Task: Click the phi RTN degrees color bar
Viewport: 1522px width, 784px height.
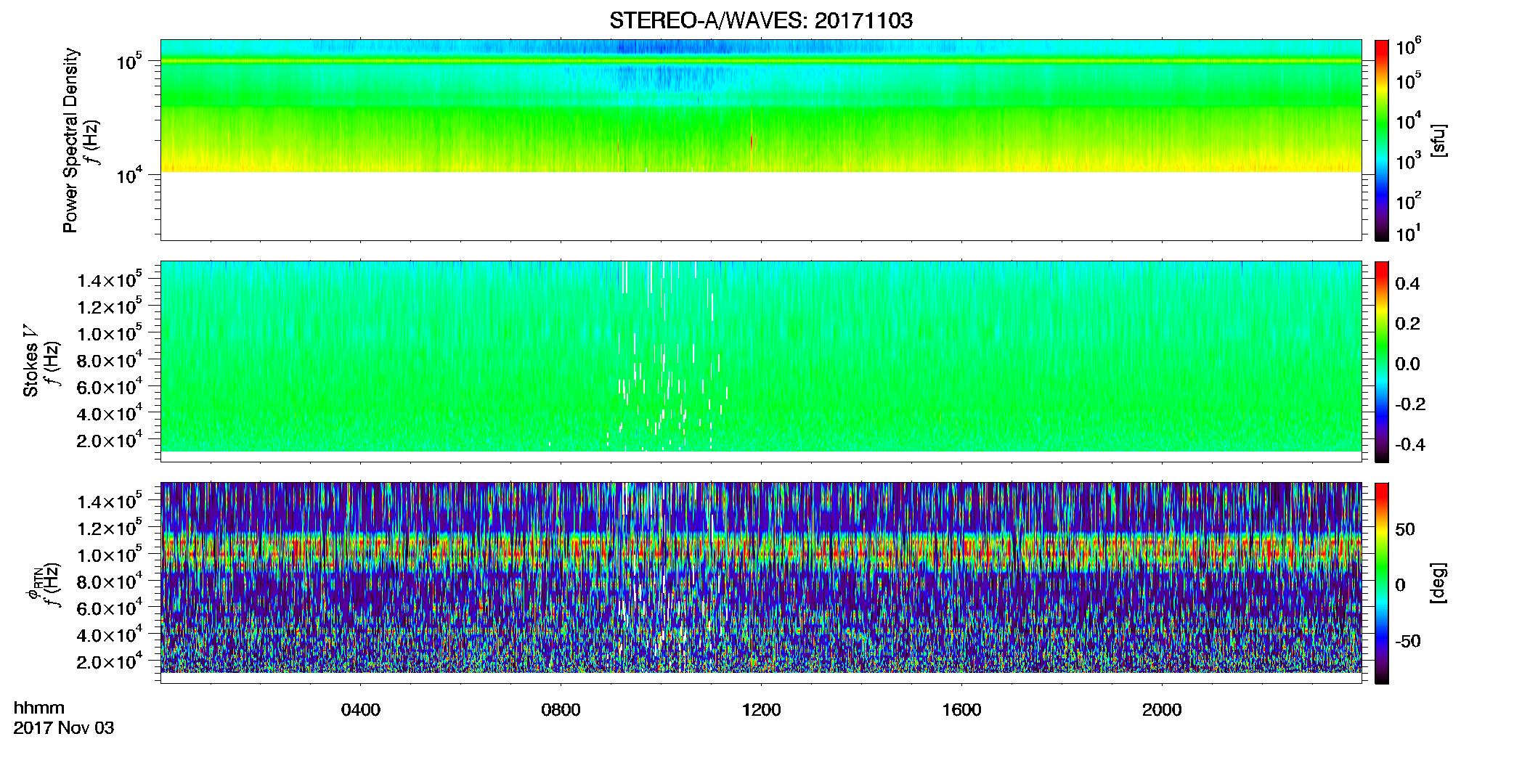Action: click(1381, 583)
